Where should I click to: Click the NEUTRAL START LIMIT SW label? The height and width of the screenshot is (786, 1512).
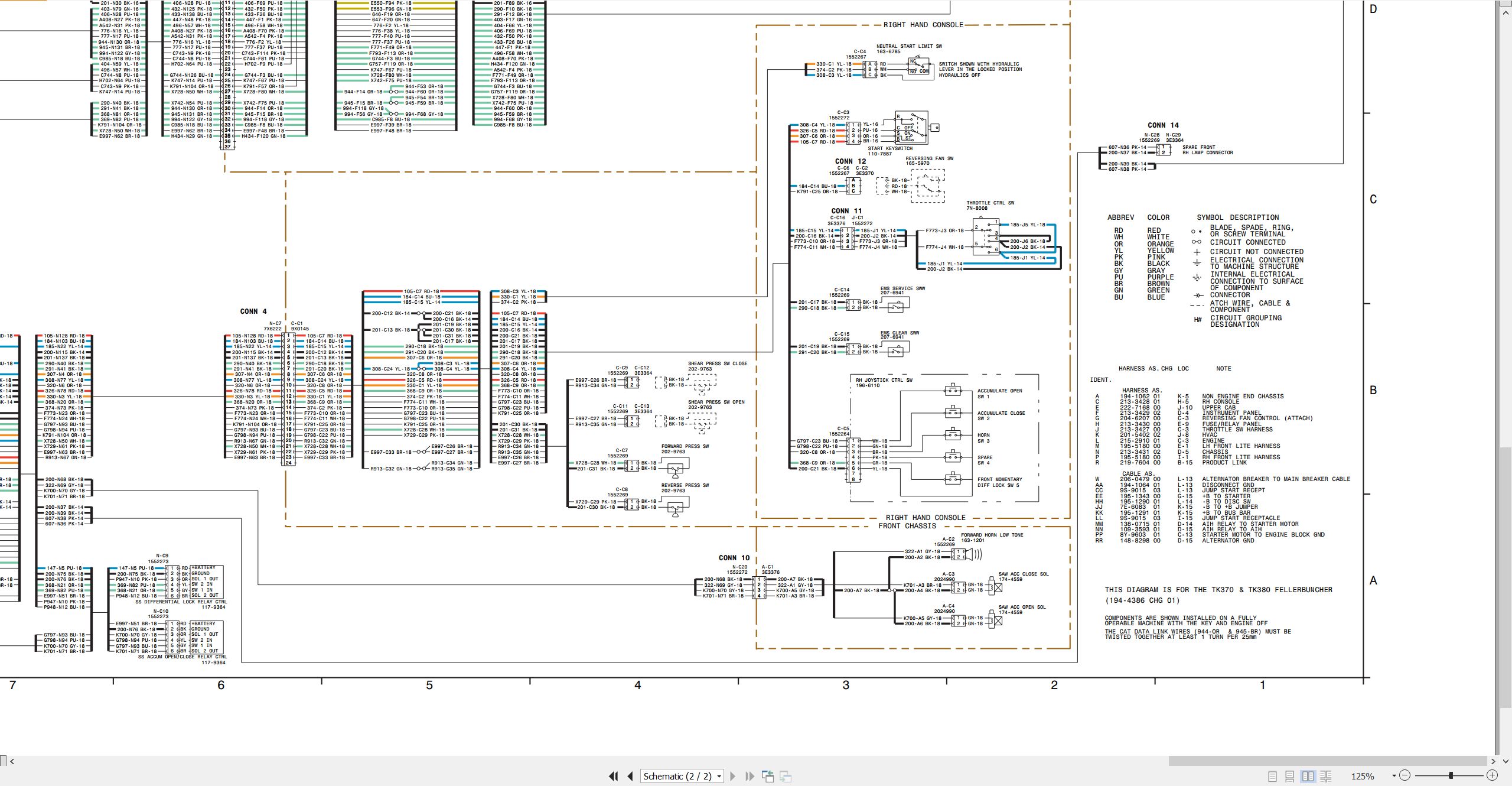coord(909,46)
